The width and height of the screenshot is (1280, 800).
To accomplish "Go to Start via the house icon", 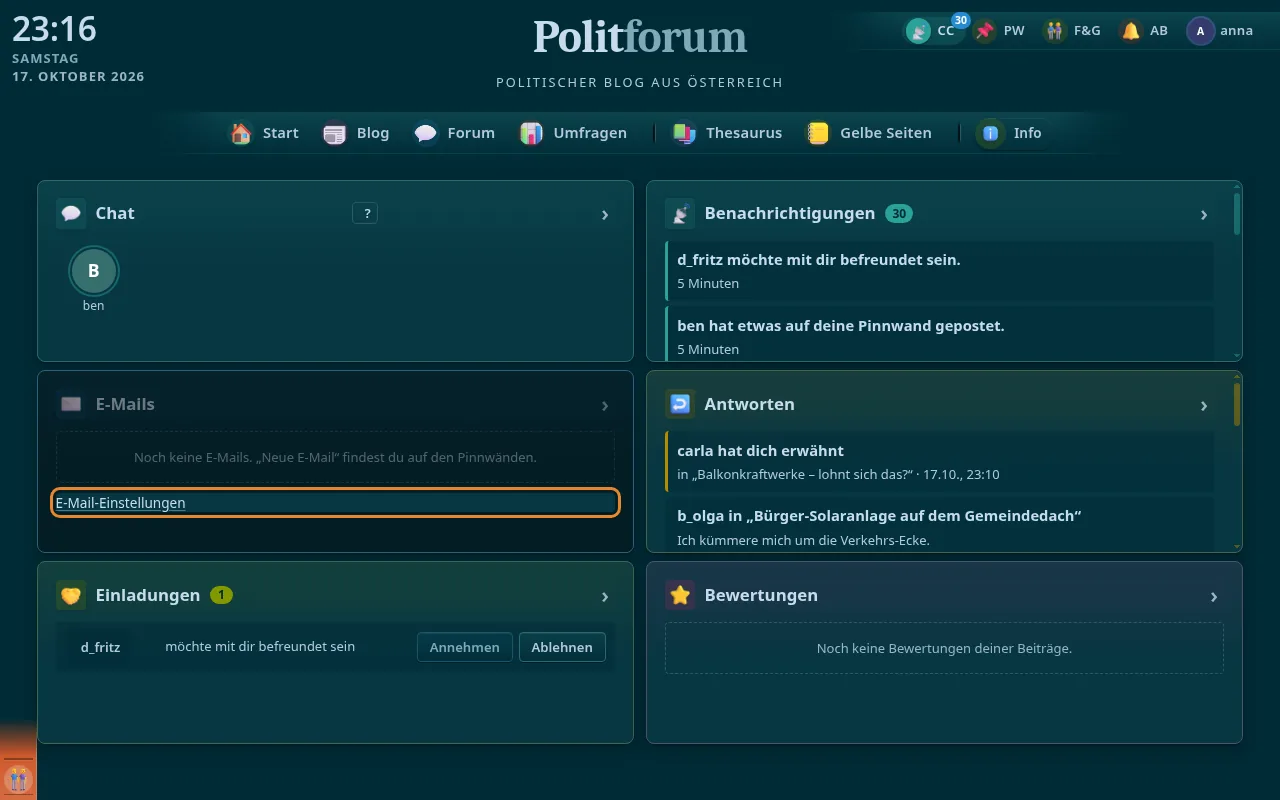I will coord(241,133).
